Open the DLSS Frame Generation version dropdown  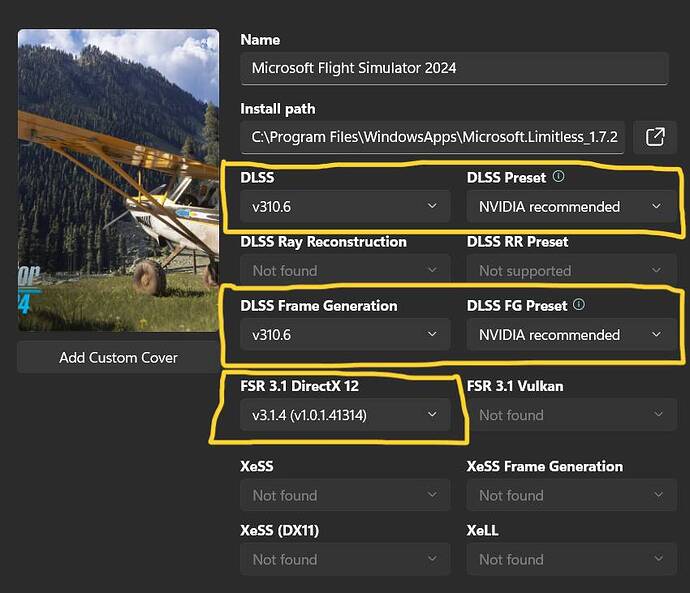[345, 334]
